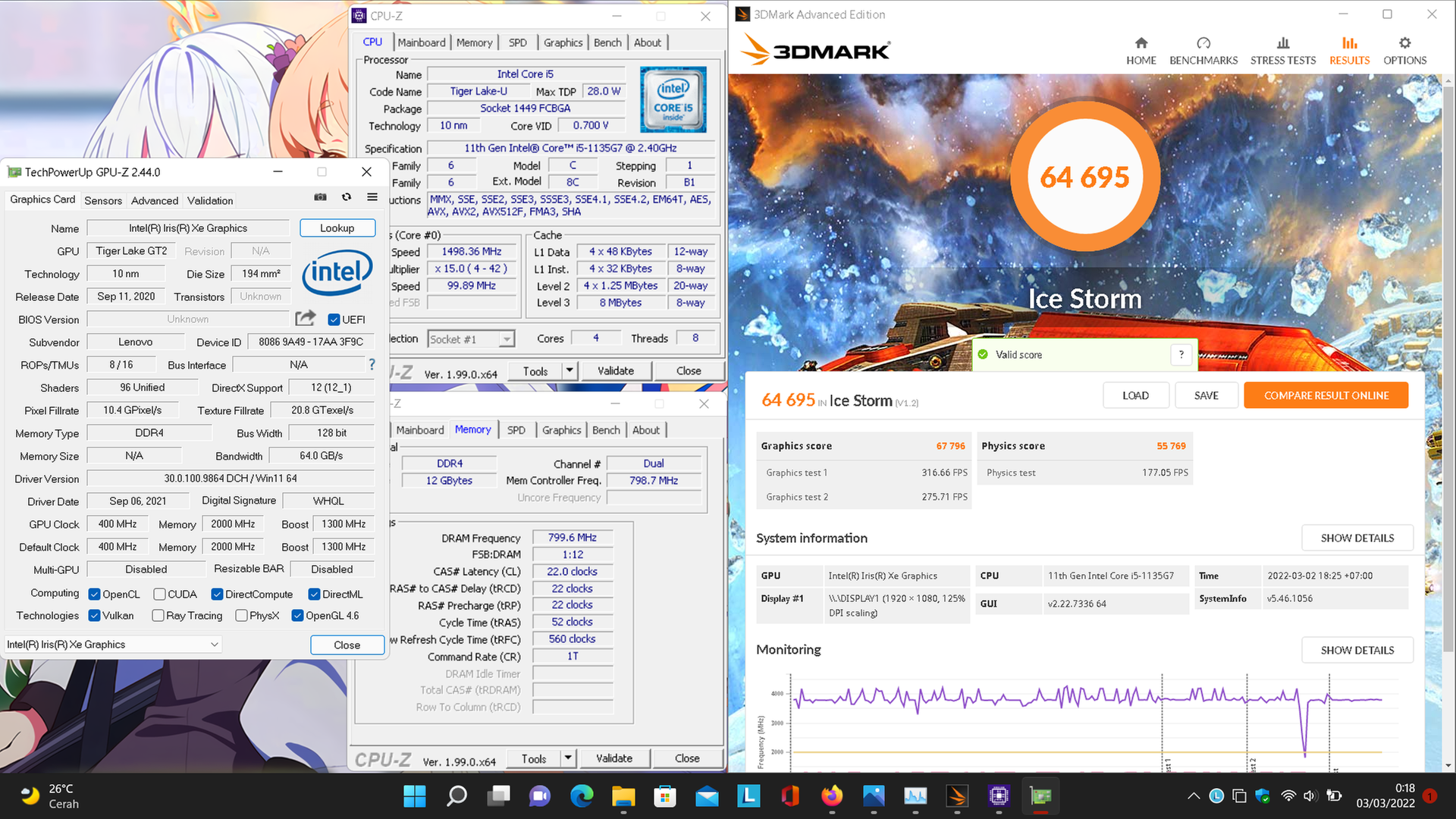Open Microsoft Store from taskbar
The width and height of the screenshot is (1456, 819).
pos(665,795)
